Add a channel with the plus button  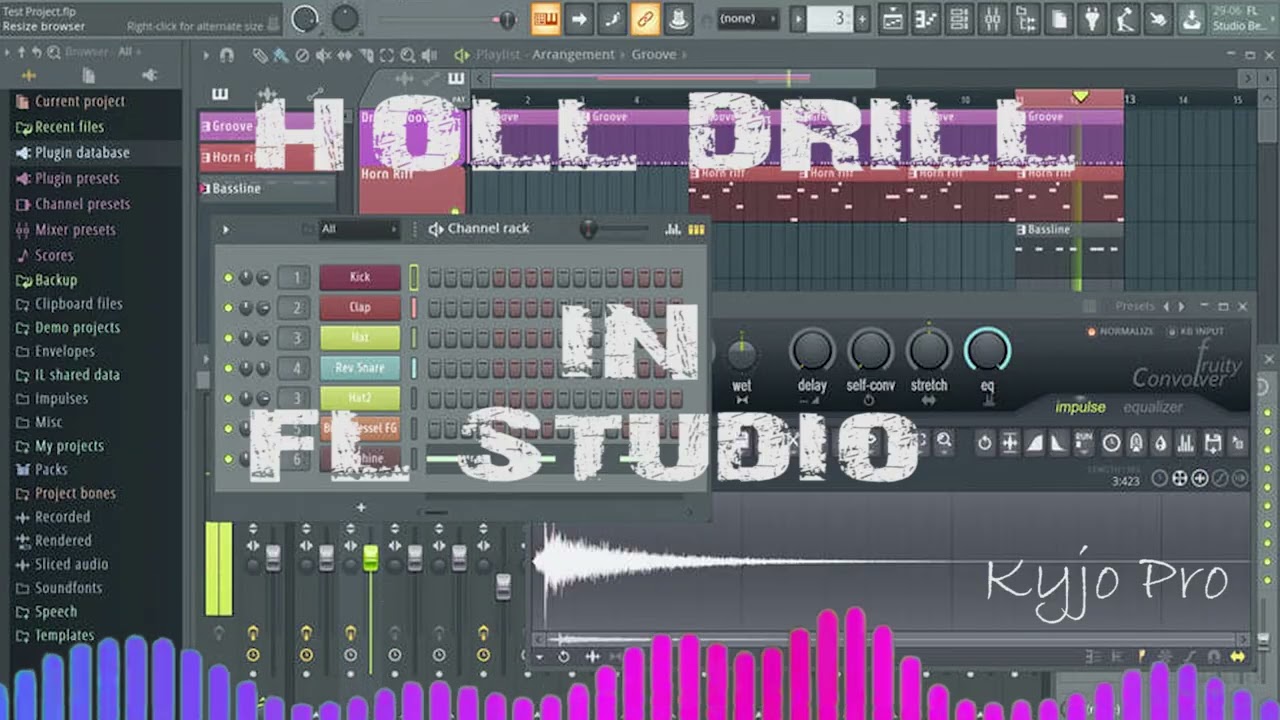(x=361, y=508)
